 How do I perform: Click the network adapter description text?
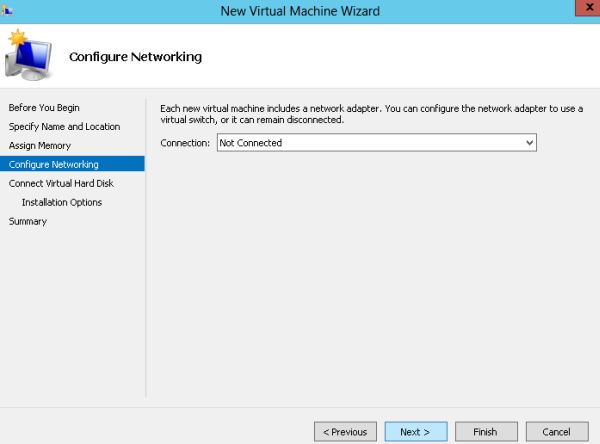[370, 113]
